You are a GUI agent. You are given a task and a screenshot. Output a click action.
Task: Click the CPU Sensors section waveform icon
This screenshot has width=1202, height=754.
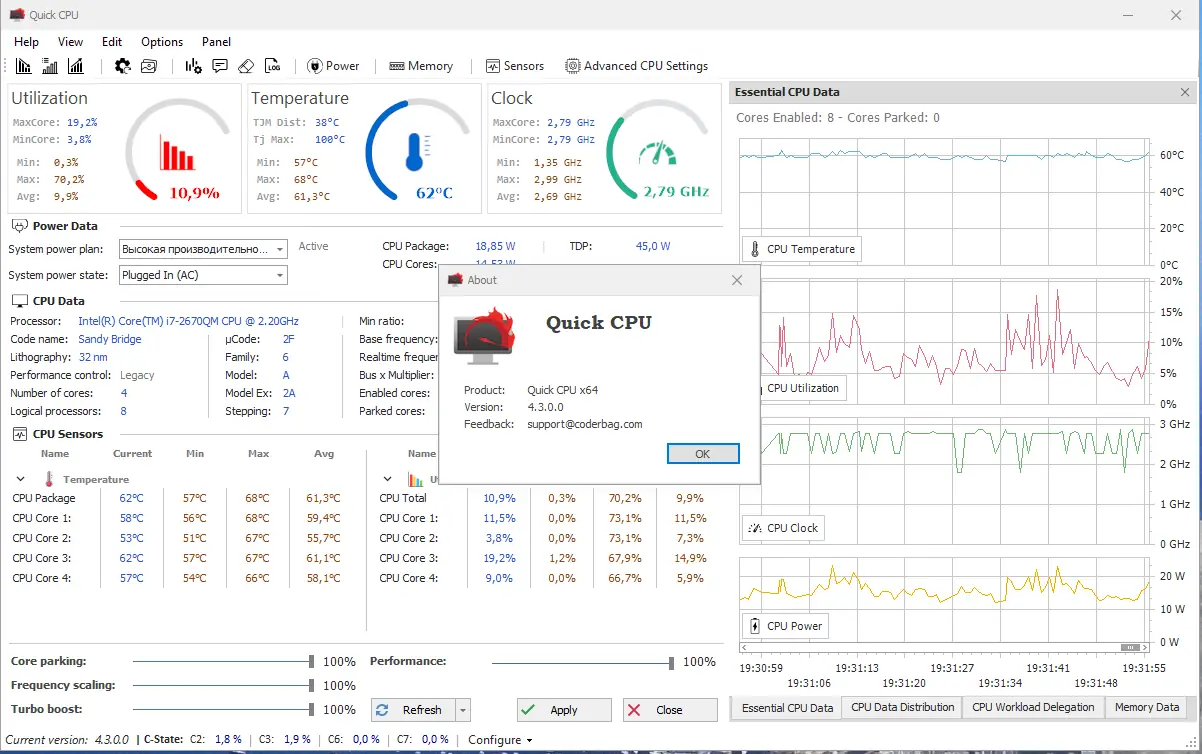[19, 434]
